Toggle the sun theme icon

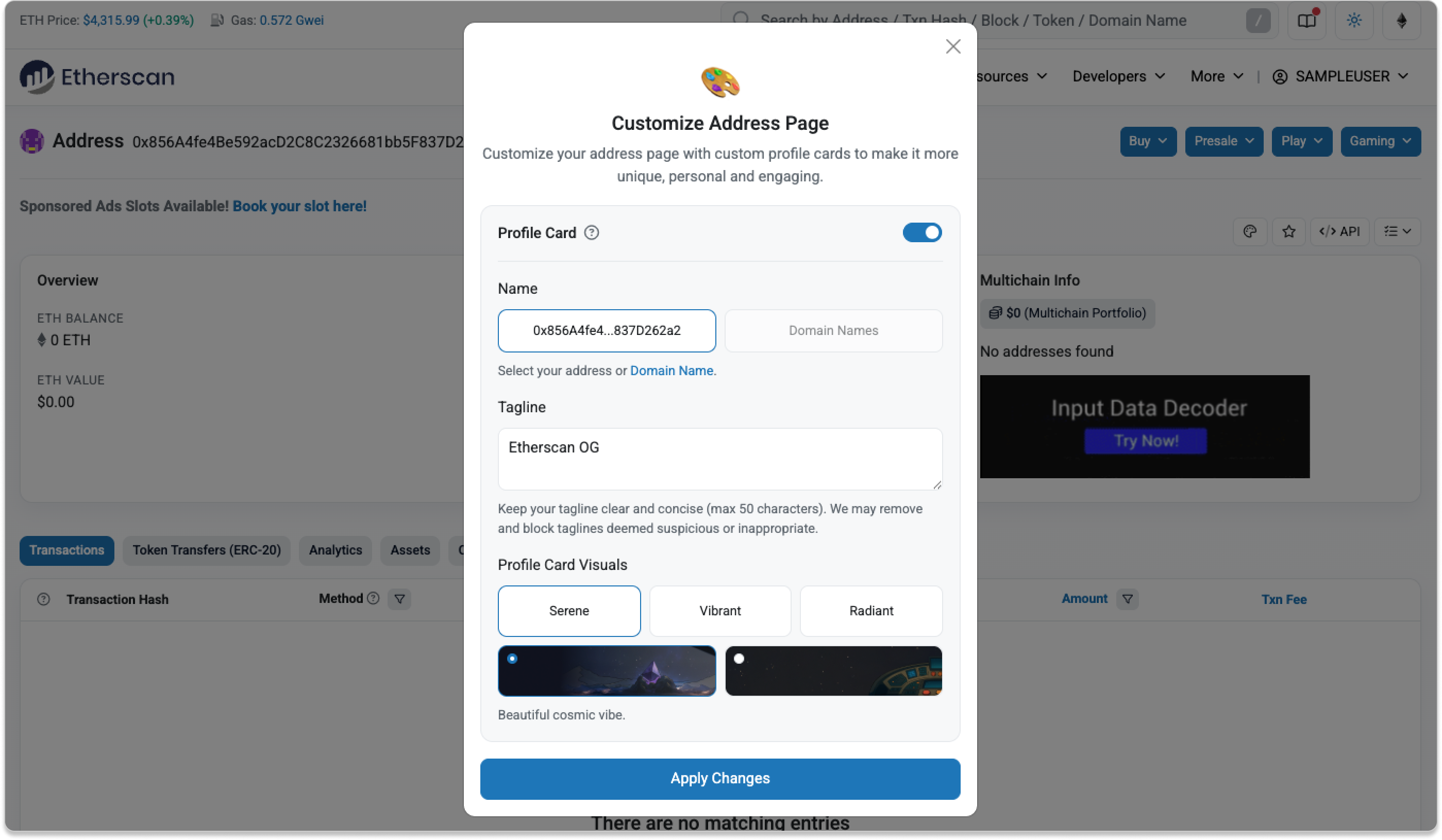(x=1354, y=21)
